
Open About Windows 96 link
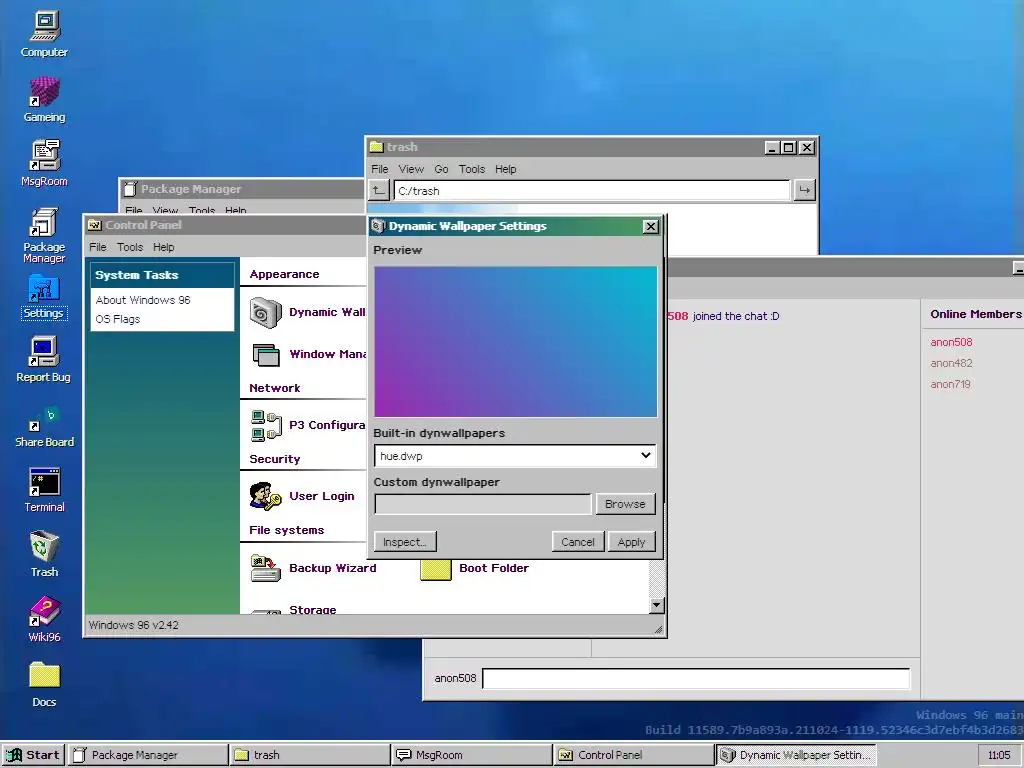click(143, 300)
